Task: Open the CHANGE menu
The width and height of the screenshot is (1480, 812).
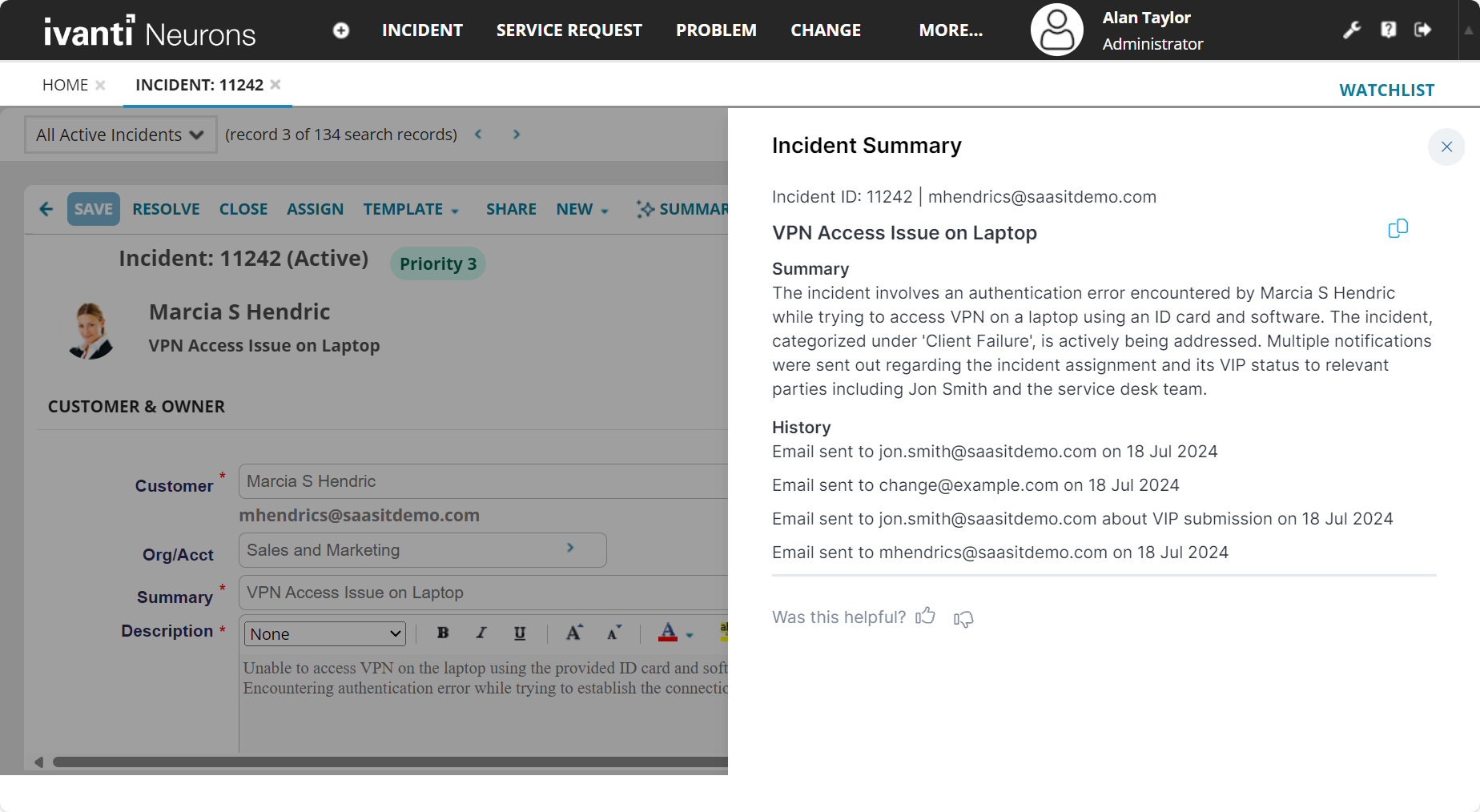Action: pyautogui.click(x=826, y=30)
